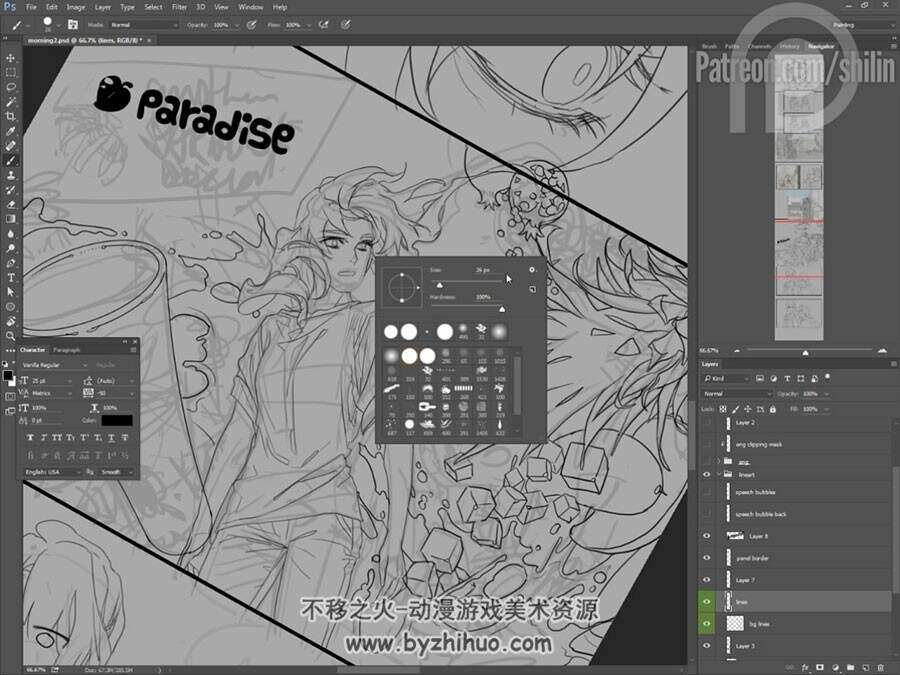Zoom in Navigator with large mountains button
This screenshot has width=900, height=675.
tap(882, 350)
